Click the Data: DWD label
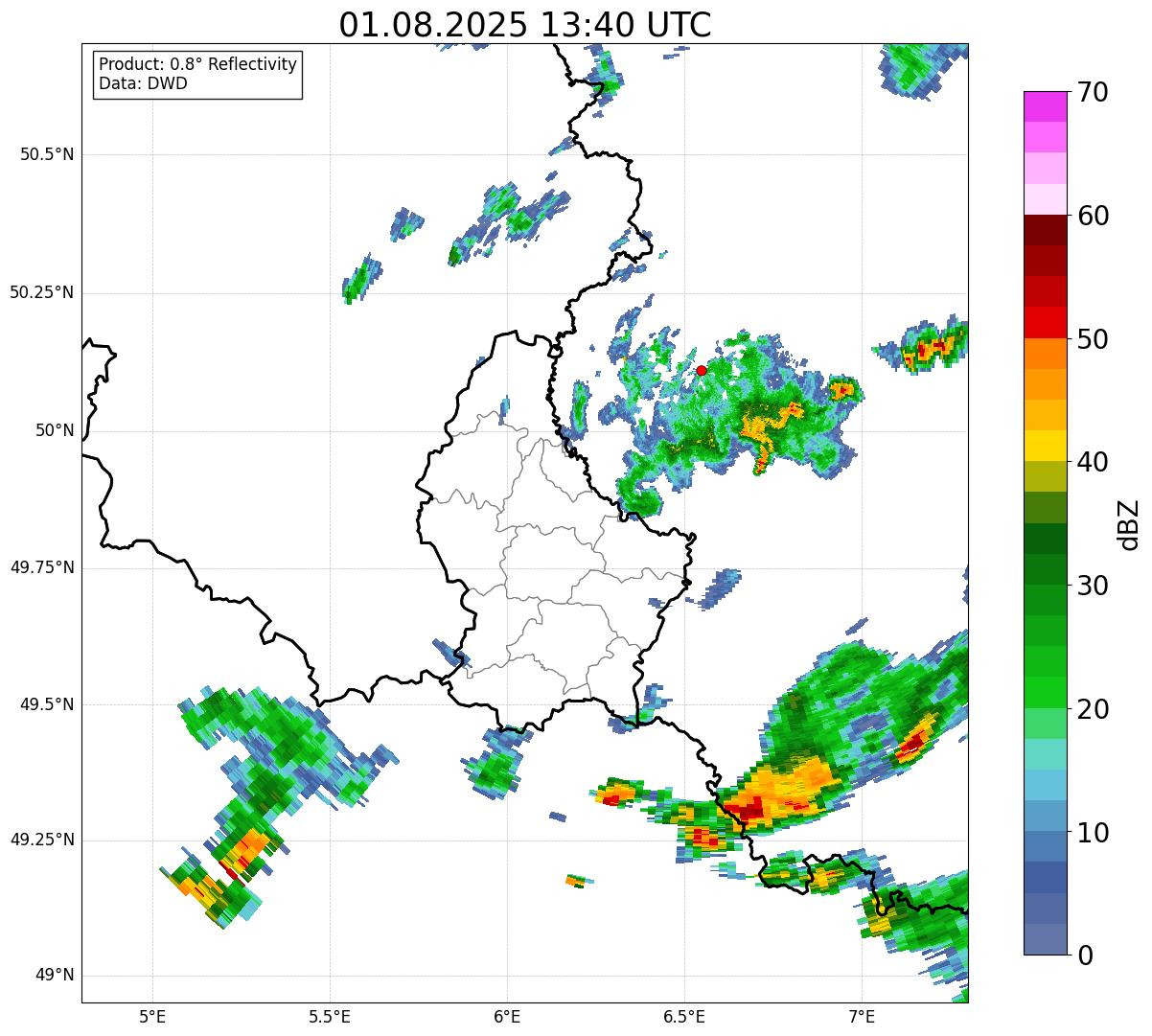The height and width of the screenshot is (1036, 1152). pos(143,83)
